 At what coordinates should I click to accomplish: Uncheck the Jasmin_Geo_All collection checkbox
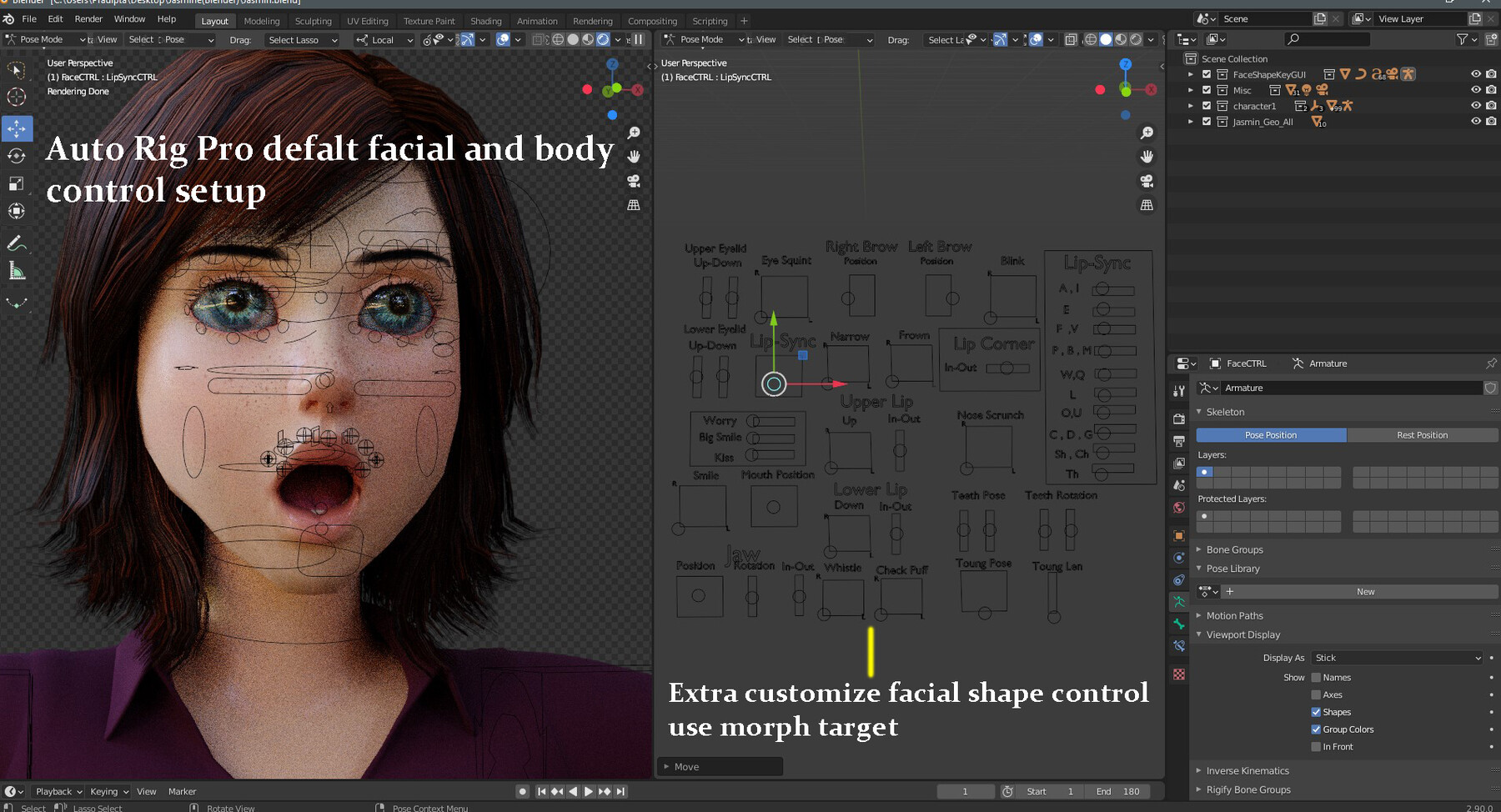pyautogui.click(x=1206, y=122)
